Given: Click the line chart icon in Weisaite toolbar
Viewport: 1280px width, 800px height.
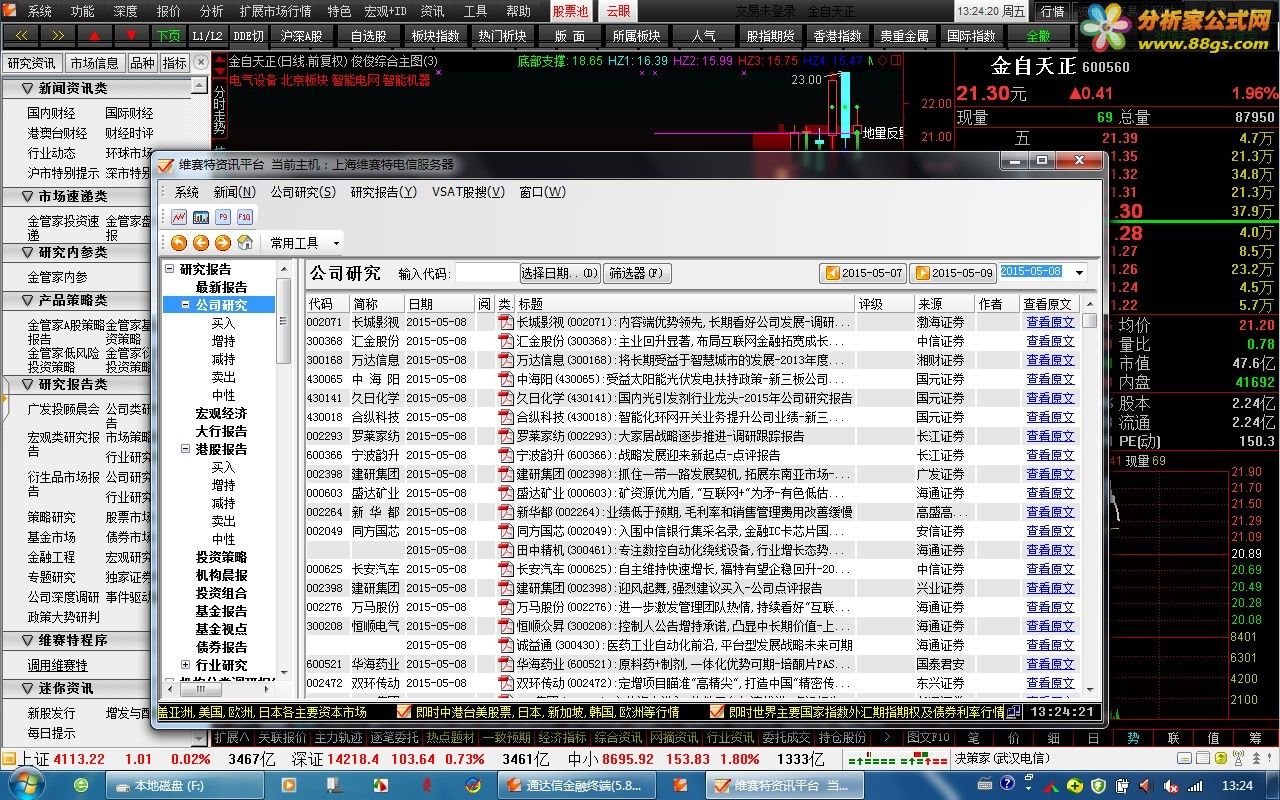Looking at the screenshot, I should (179, 216).
